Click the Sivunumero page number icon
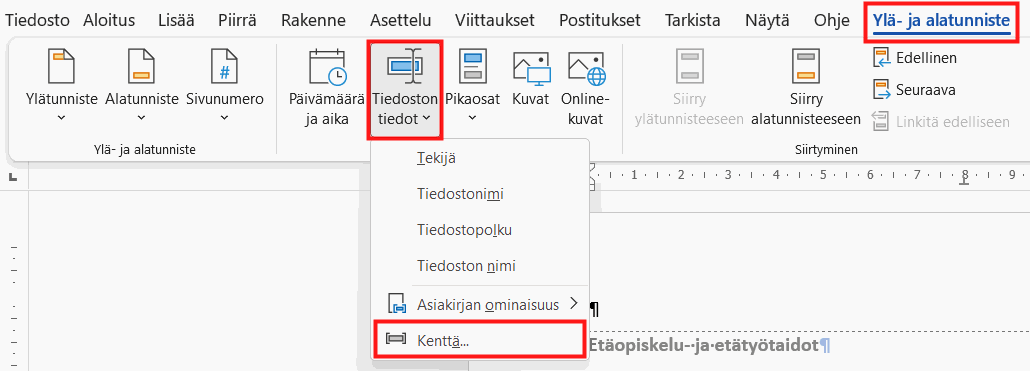This screenshot has width=1030, height=371. 224,66
